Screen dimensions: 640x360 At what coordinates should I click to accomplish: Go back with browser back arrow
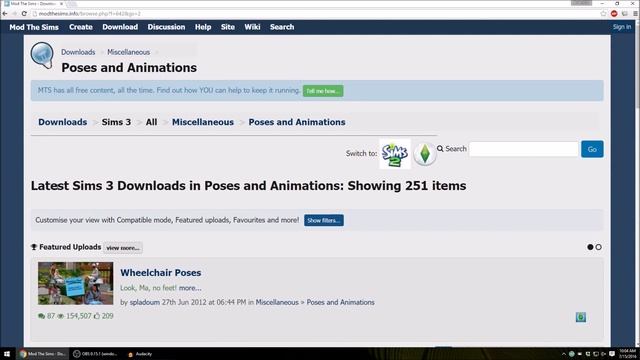coord(5,13)
